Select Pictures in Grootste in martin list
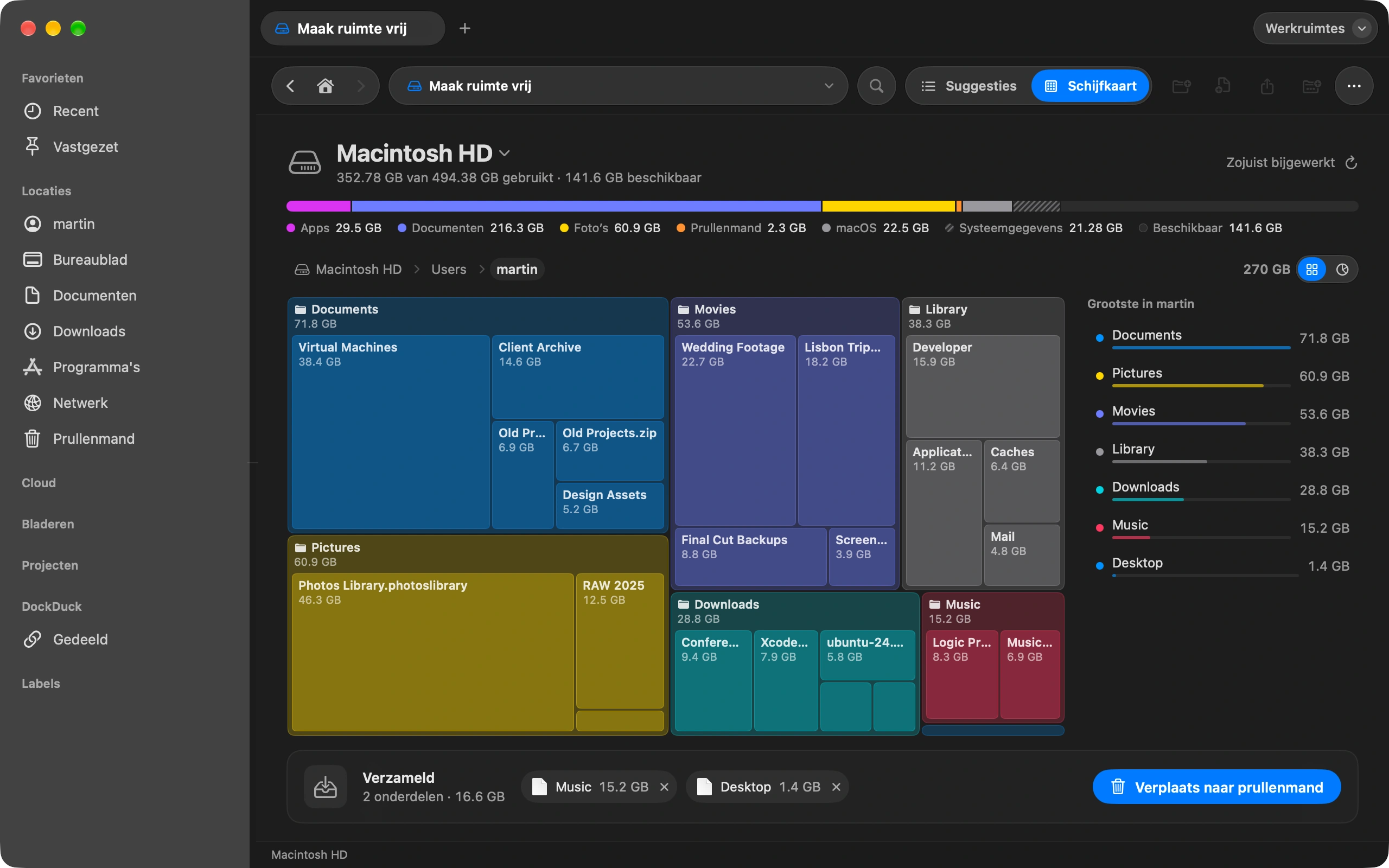This screenshot has height=868, width=1389. pos(1222,375)
